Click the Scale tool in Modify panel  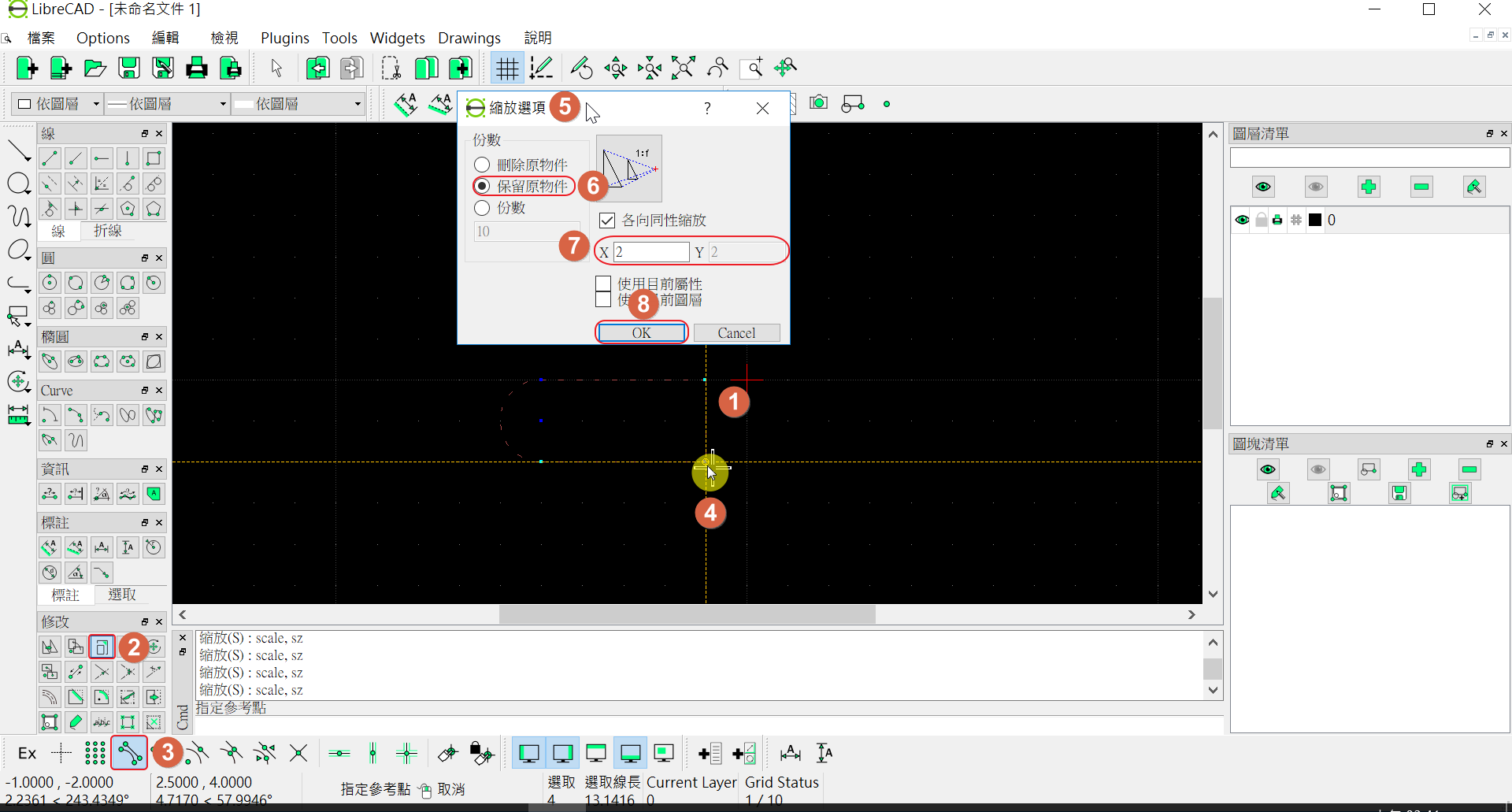coord(102,647)
